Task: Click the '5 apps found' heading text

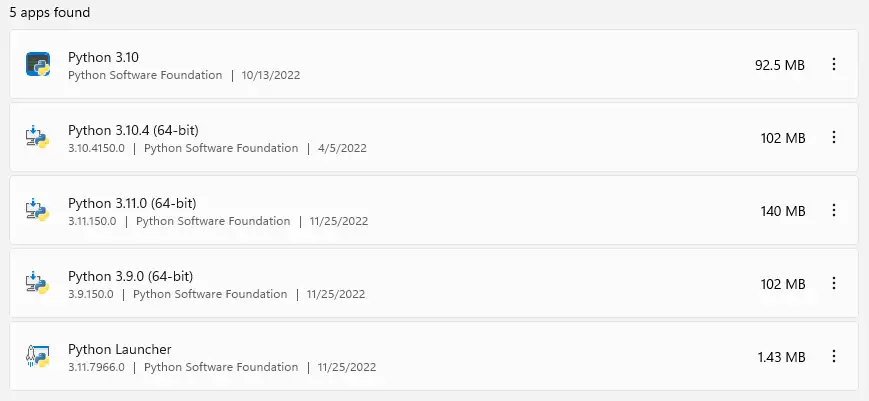Action: [50, 13]
